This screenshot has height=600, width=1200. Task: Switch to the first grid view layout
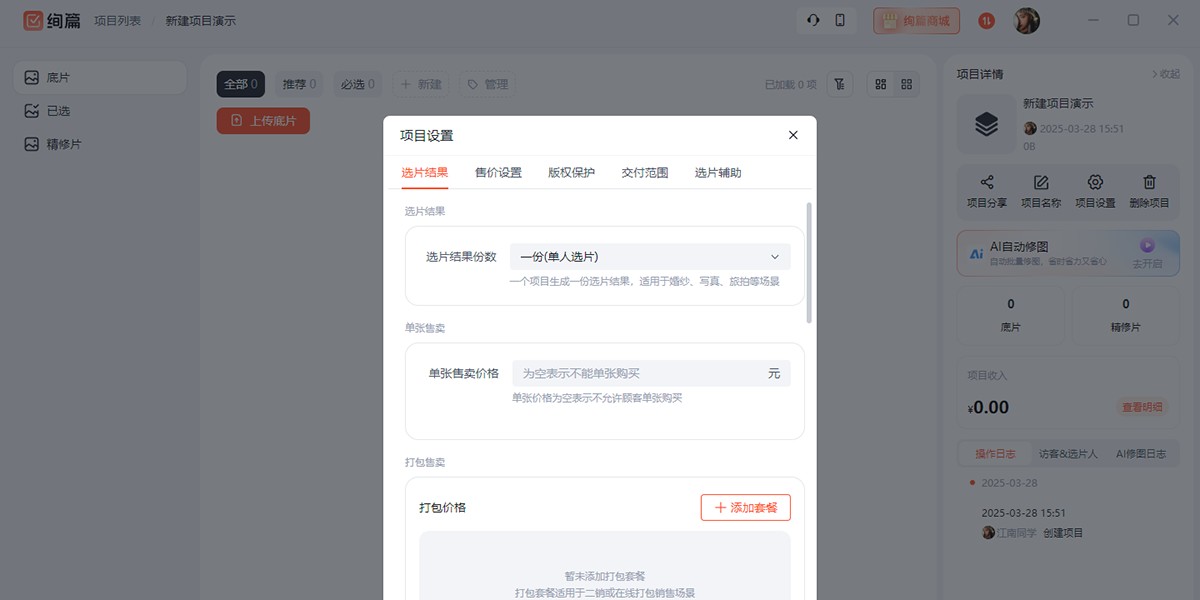pyautogui.click(x=879, y=84)
